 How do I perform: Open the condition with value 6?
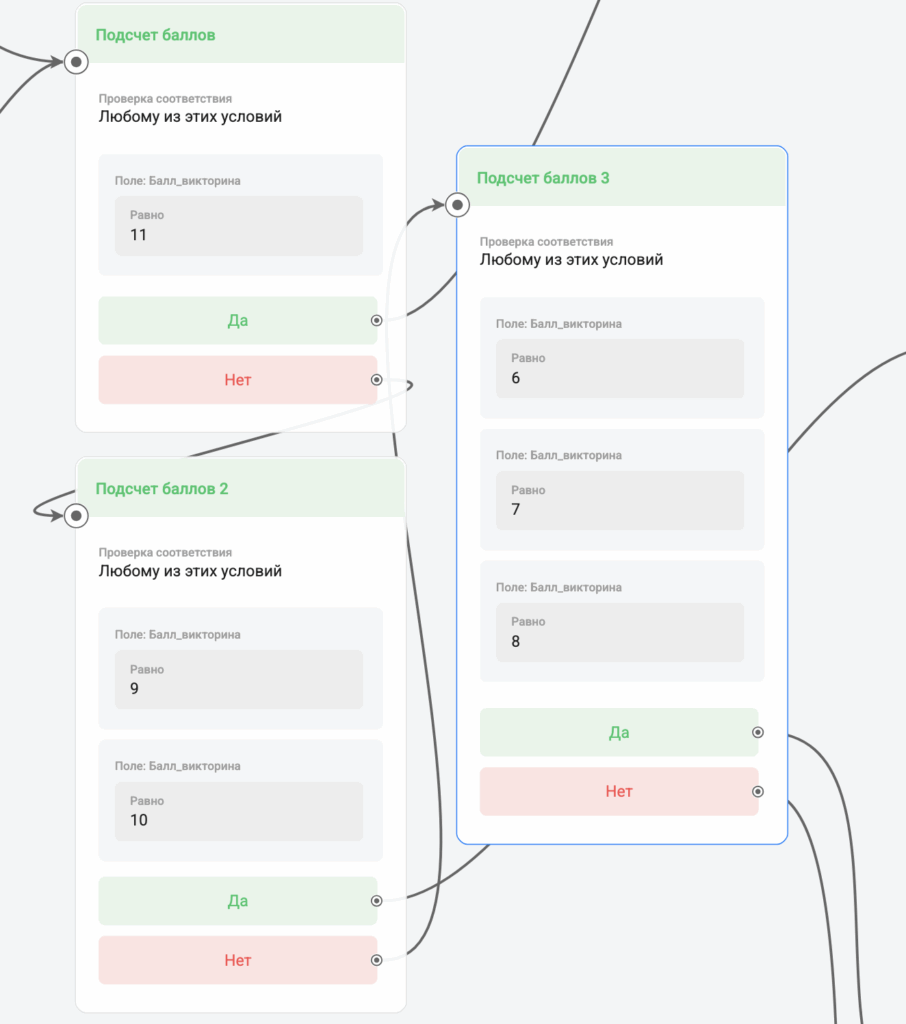tap(620, 369)
